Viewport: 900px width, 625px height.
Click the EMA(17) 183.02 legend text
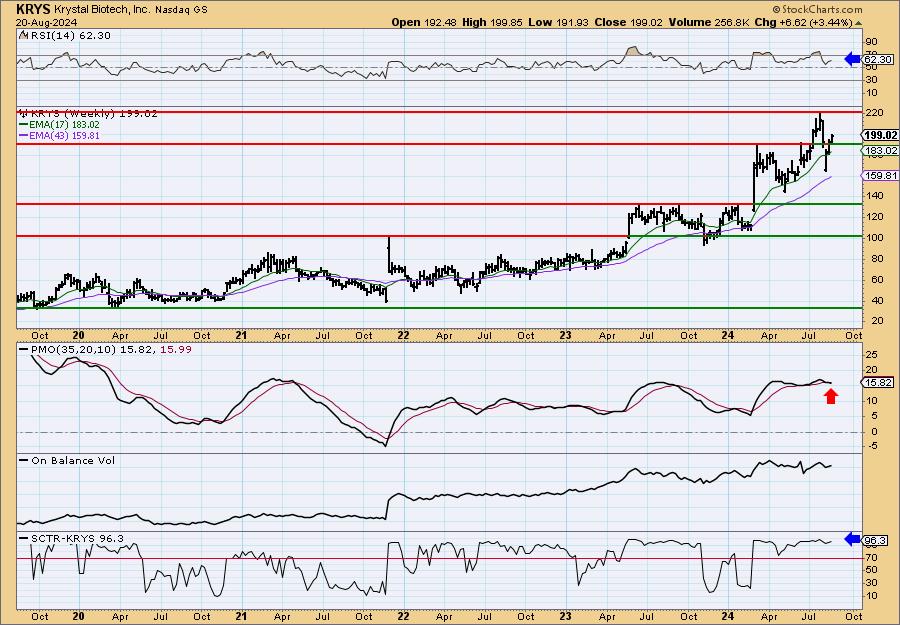(x=64, y=125)
